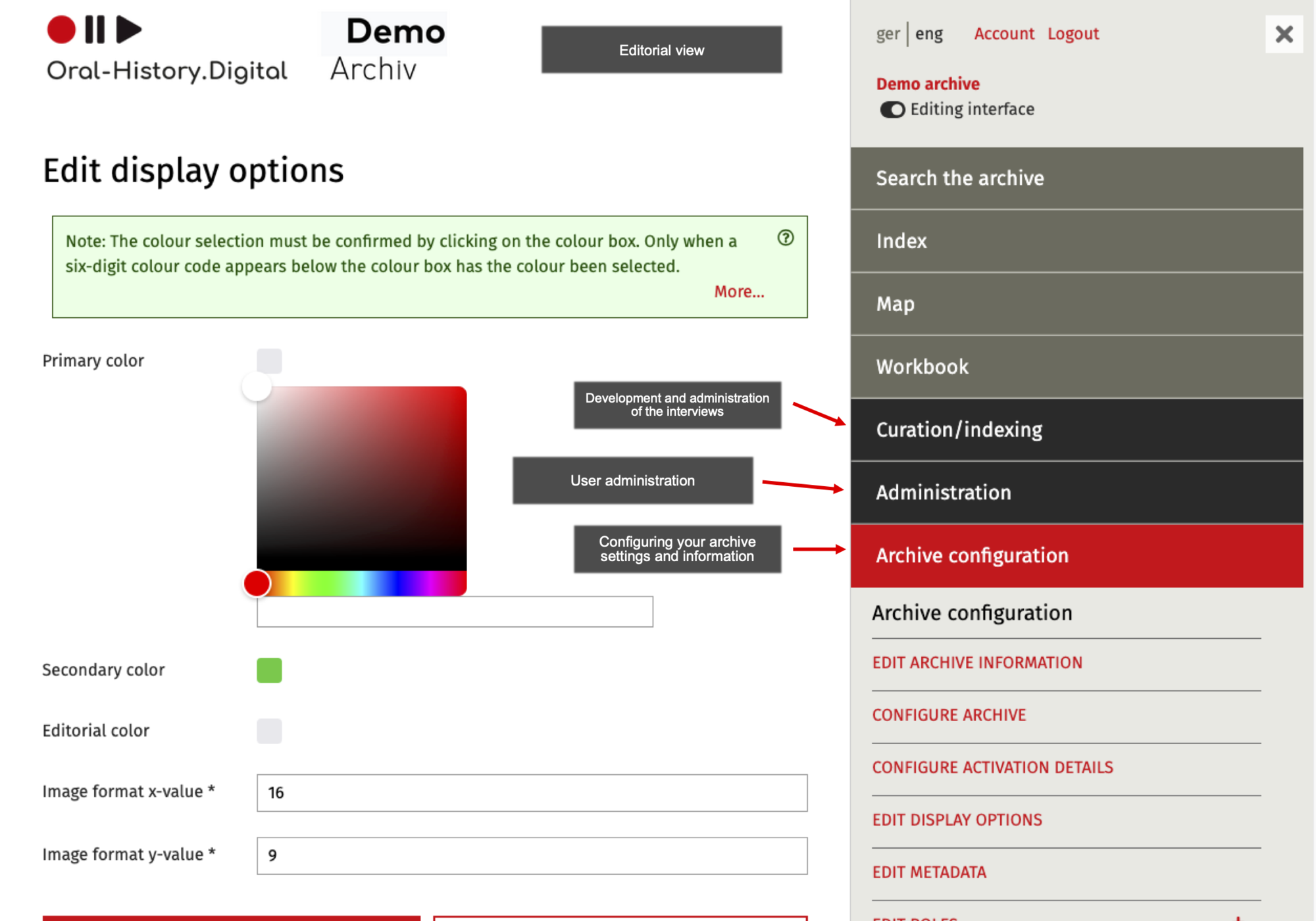The height and width of the screenshot is (921, 1316).
Task: Open the Account link
Action: click(x=1003, y=34)
